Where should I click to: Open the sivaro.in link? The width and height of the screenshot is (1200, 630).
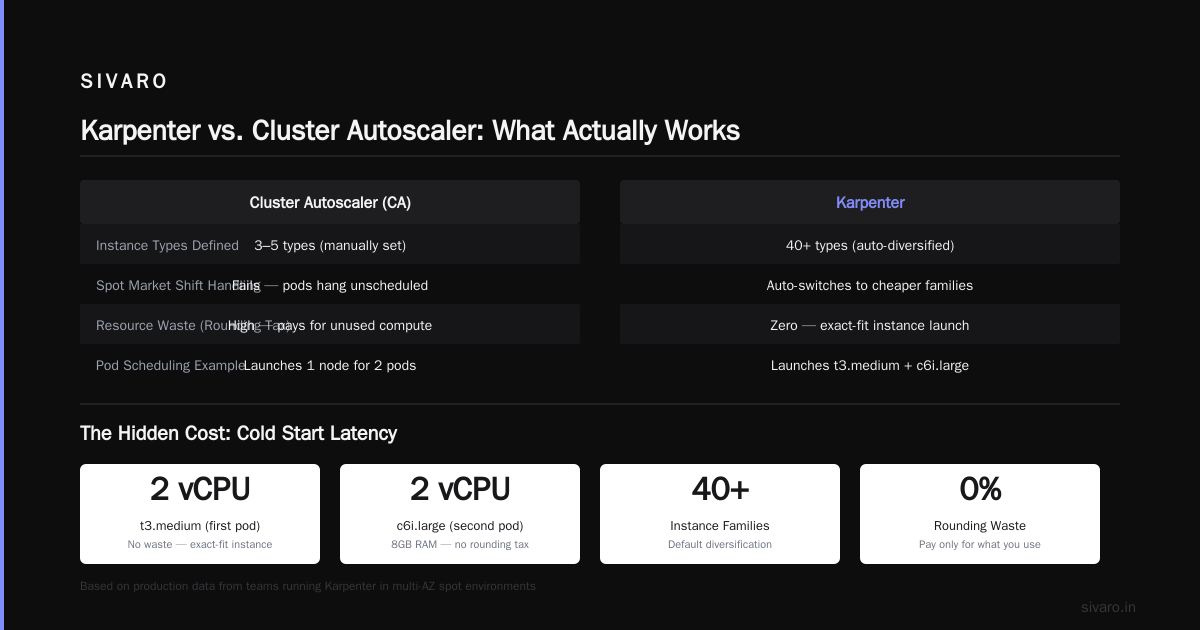pos(1108,607)
